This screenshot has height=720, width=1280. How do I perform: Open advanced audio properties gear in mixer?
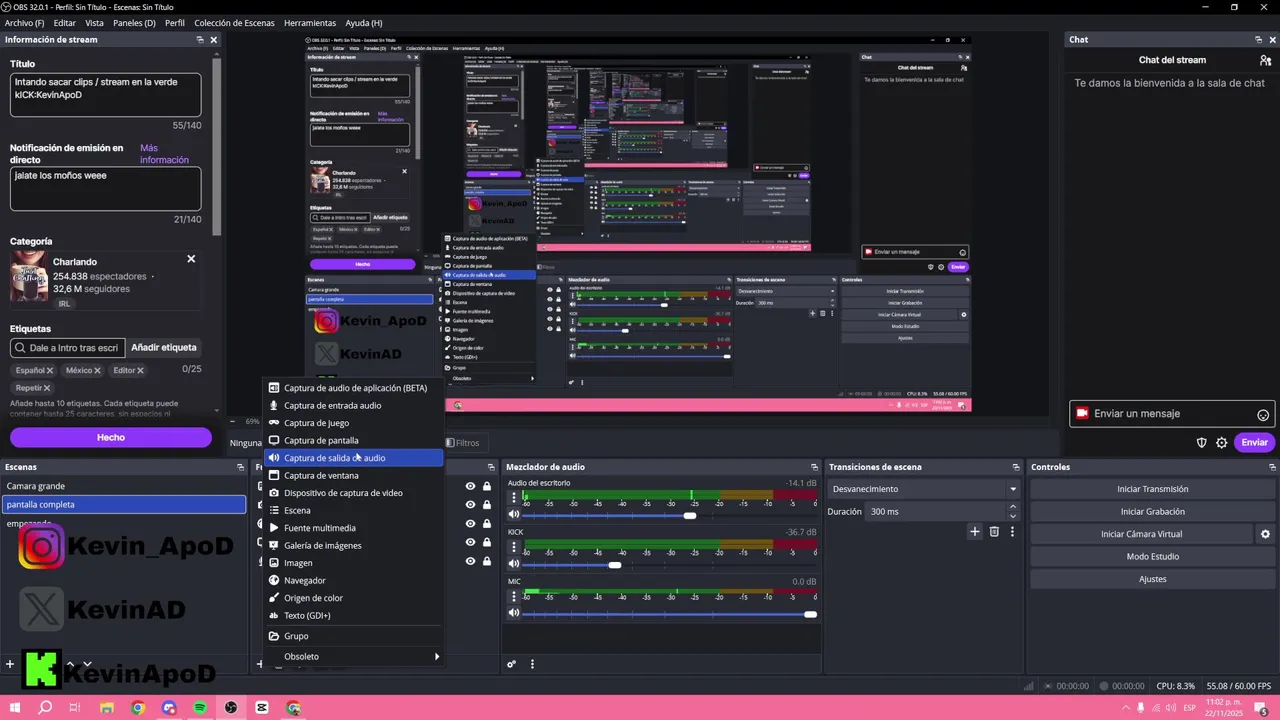click(x=512, y=664)
